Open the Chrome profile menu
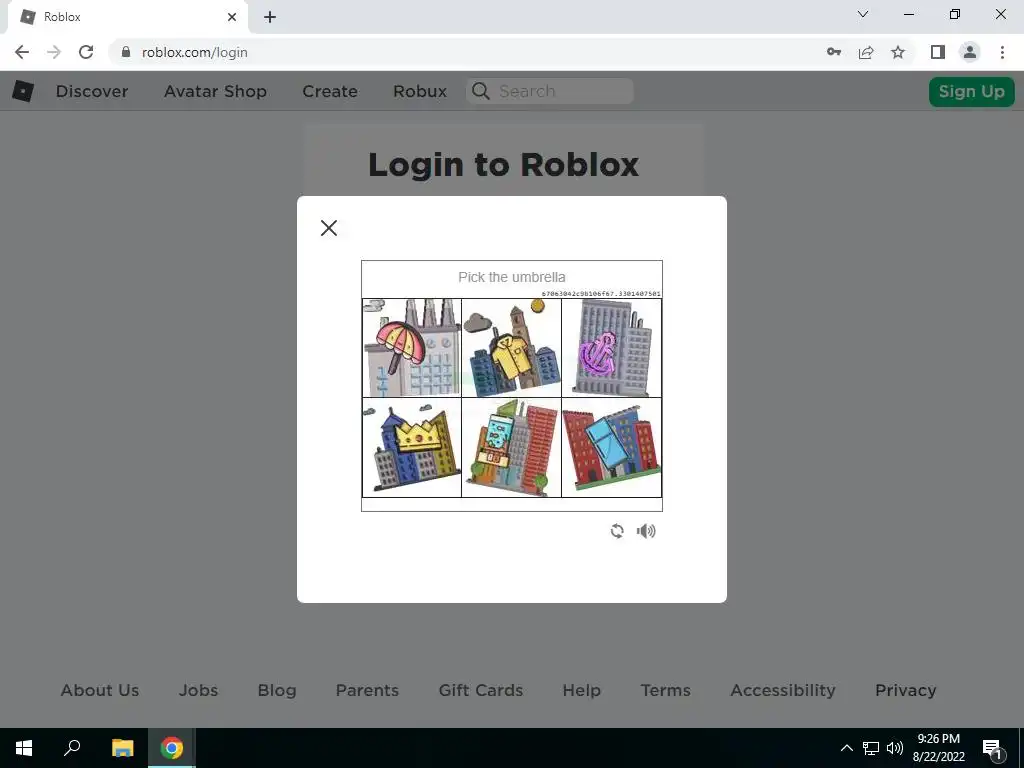This screenshot has width=1024, height=768. pyautogui.click(x=970, y=52)
